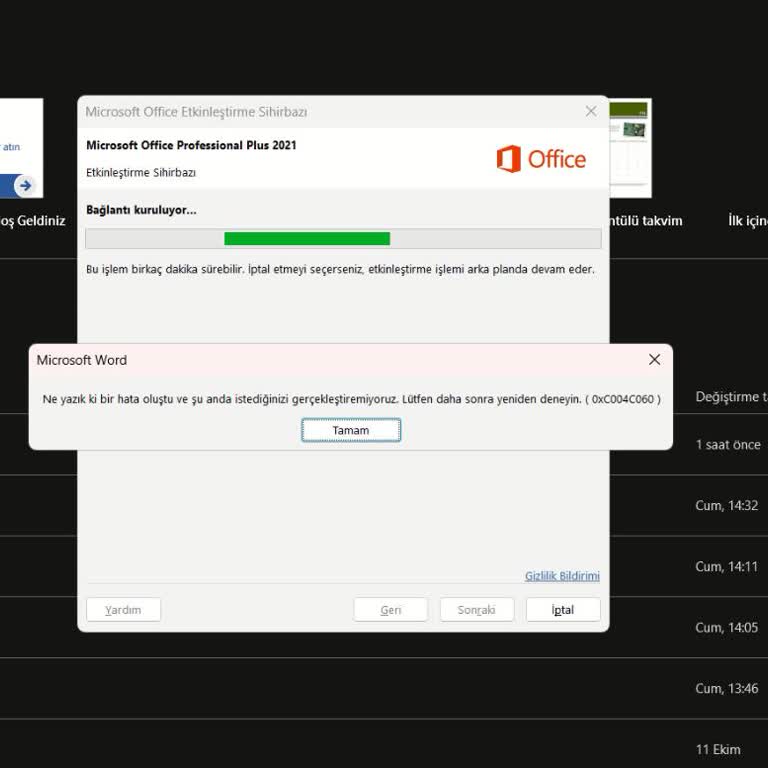The height and width of the screenshot is (768, 768).
Task: Click the wizard title bar text
Action: click(x=196, y=112)
